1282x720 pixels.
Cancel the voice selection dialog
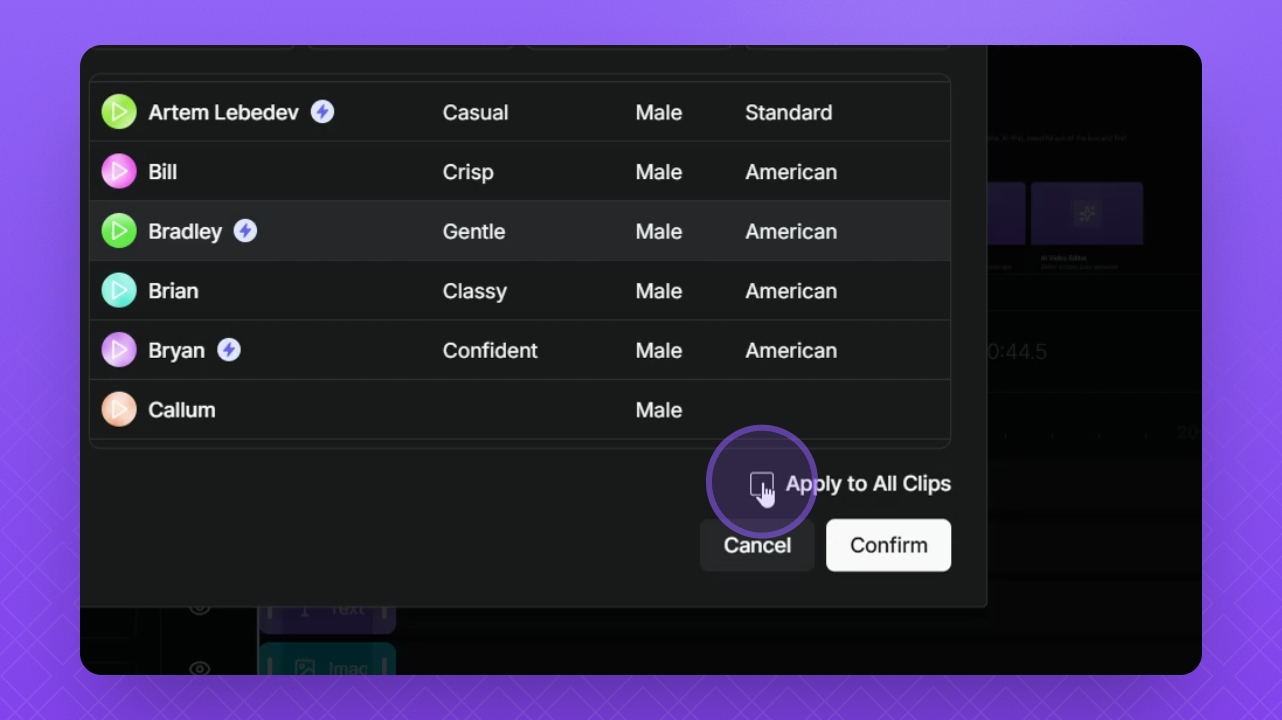pyautogui.click(x=757, y=545)
